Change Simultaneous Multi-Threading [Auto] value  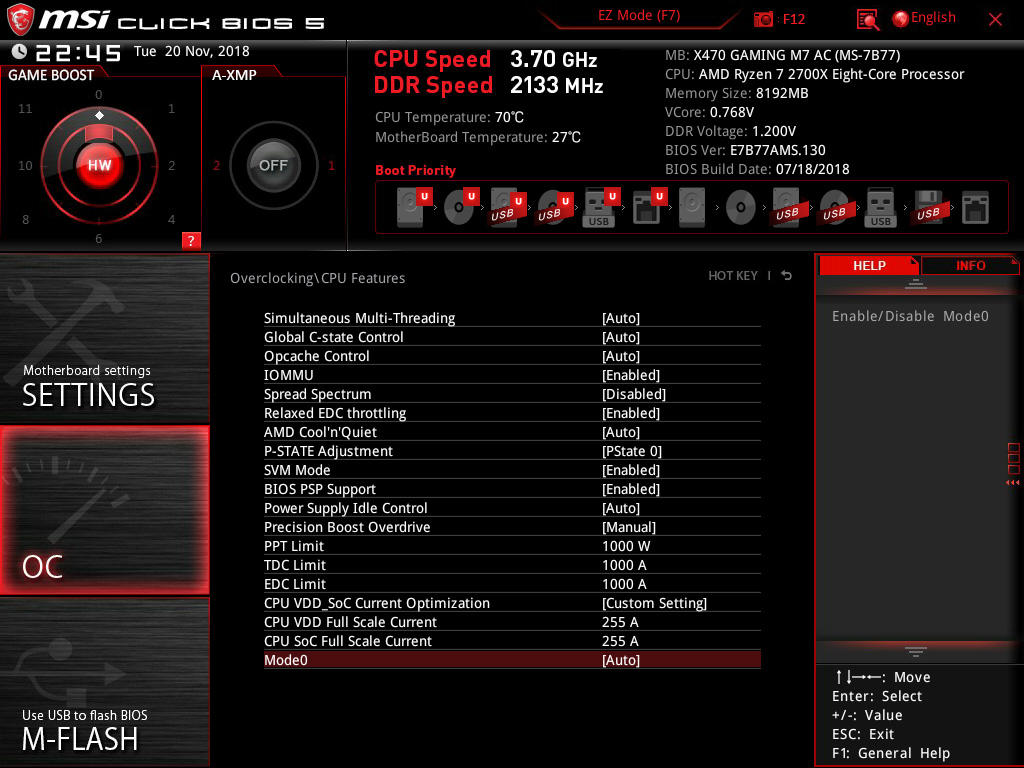pyautogui.click(x=620, y=318)
